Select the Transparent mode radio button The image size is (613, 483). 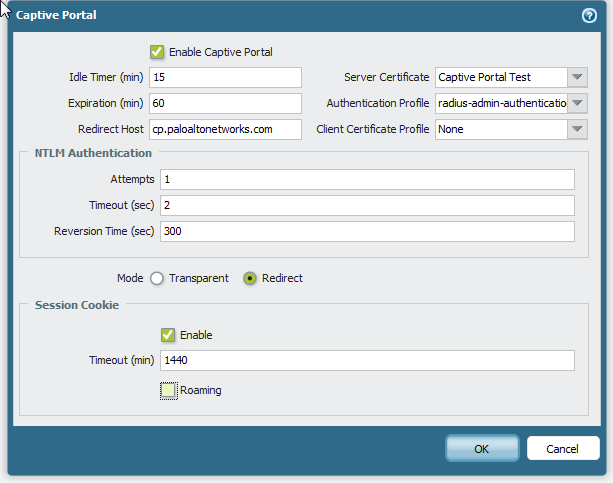pos(157,278)
